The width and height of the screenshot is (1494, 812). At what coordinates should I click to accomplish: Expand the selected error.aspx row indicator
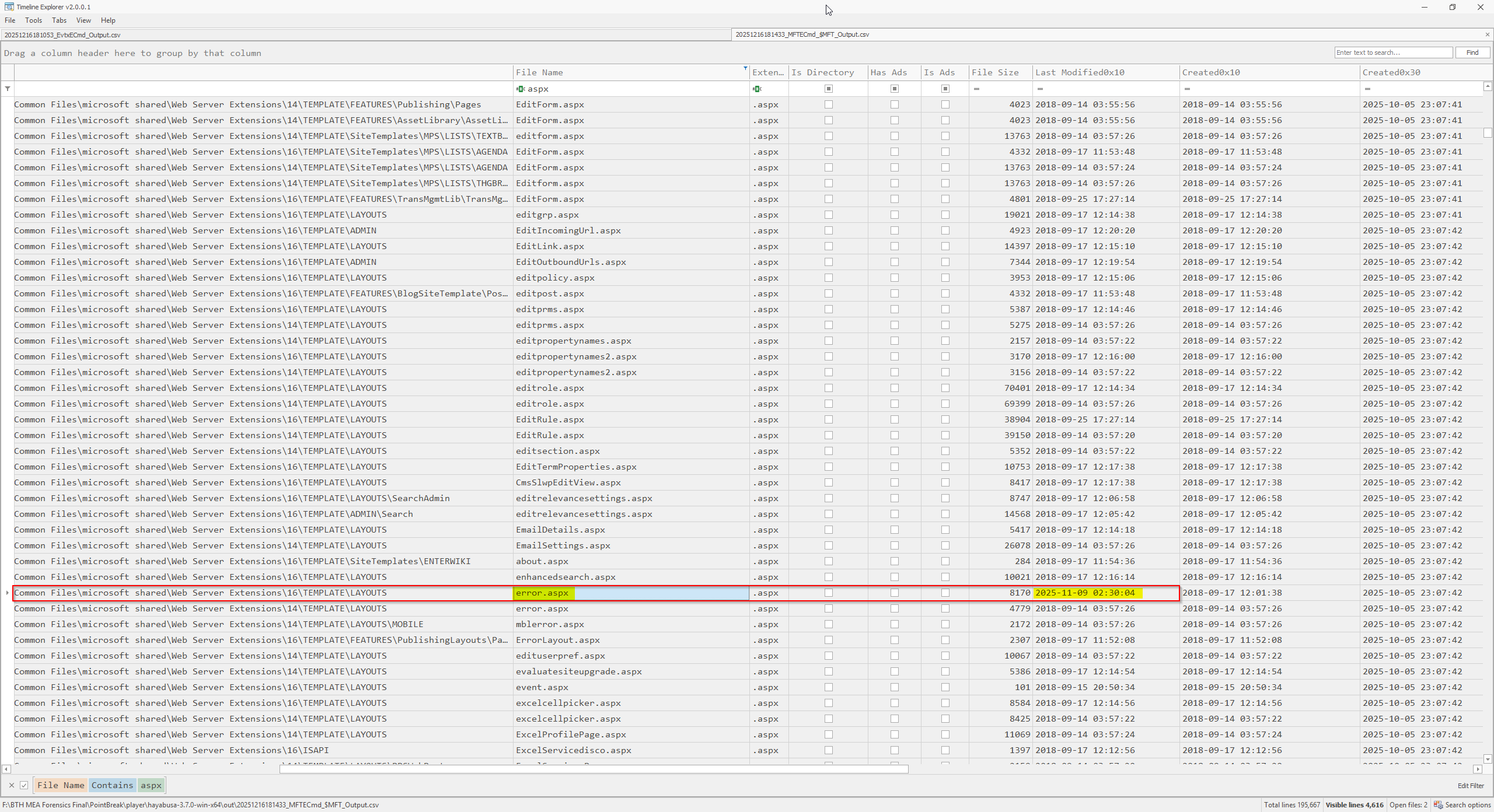[x=7, y=593]
